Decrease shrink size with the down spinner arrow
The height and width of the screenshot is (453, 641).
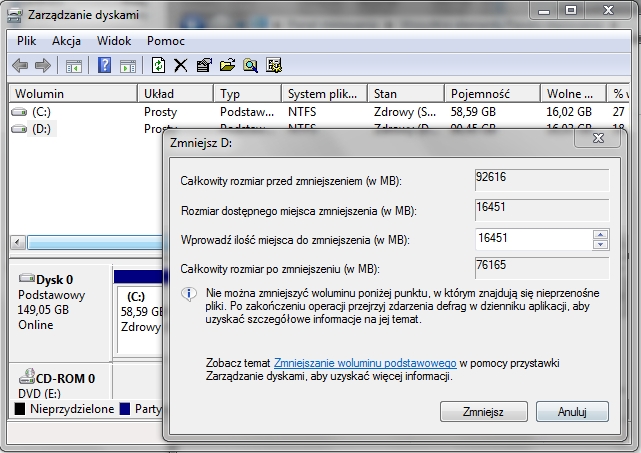click(600, 245)
